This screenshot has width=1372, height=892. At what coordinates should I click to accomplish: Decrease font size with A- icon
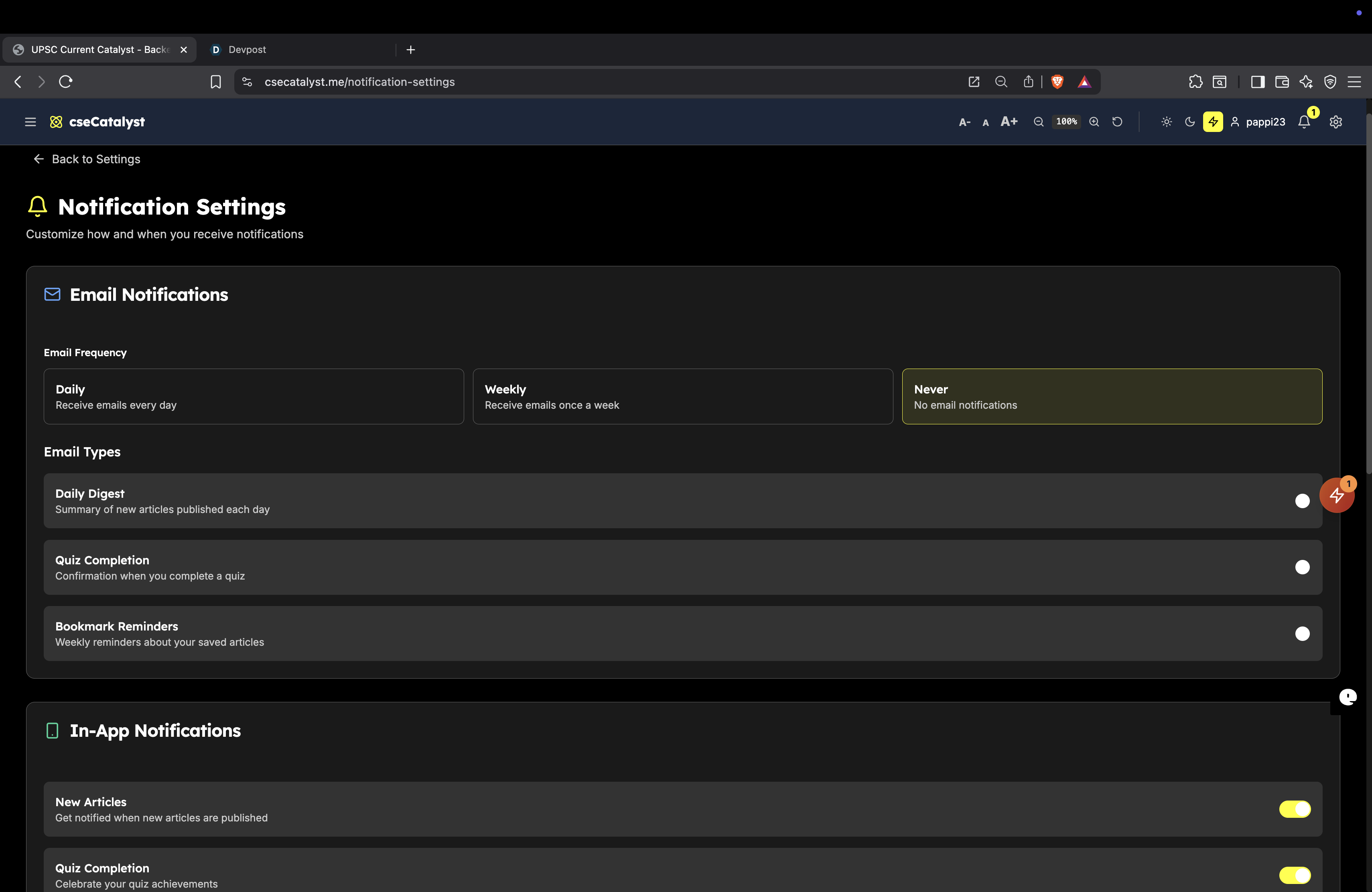pyautogui.click(x=964, y=122)
